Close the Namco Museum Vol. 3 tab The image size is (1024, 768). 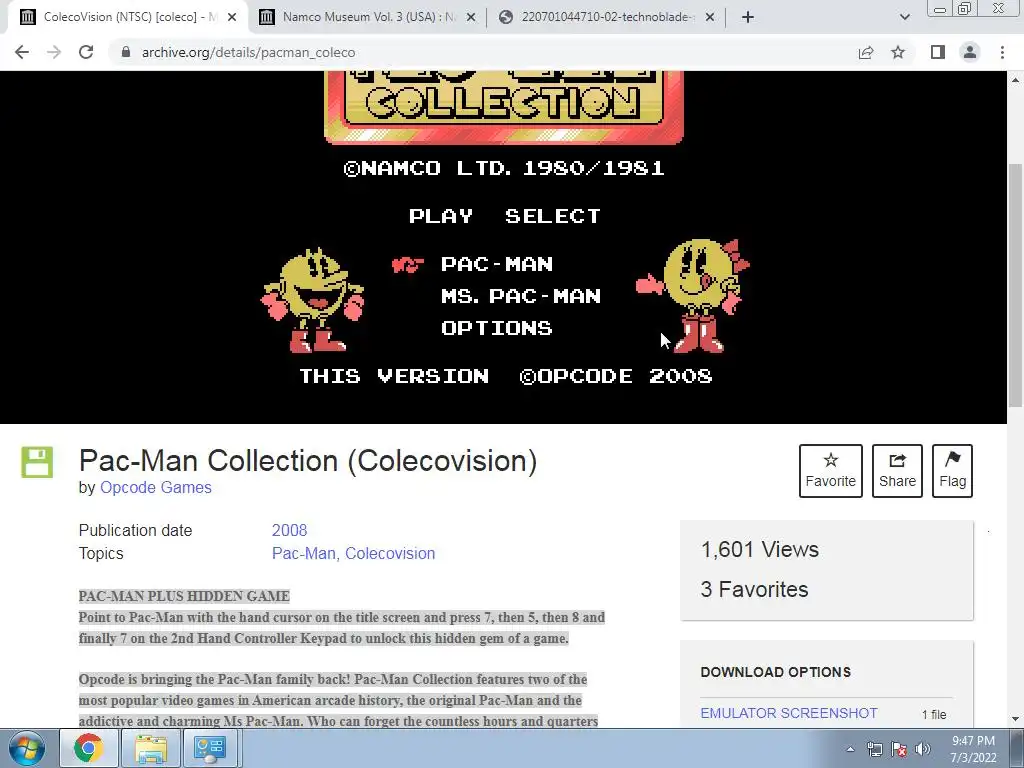coord(470,17)
